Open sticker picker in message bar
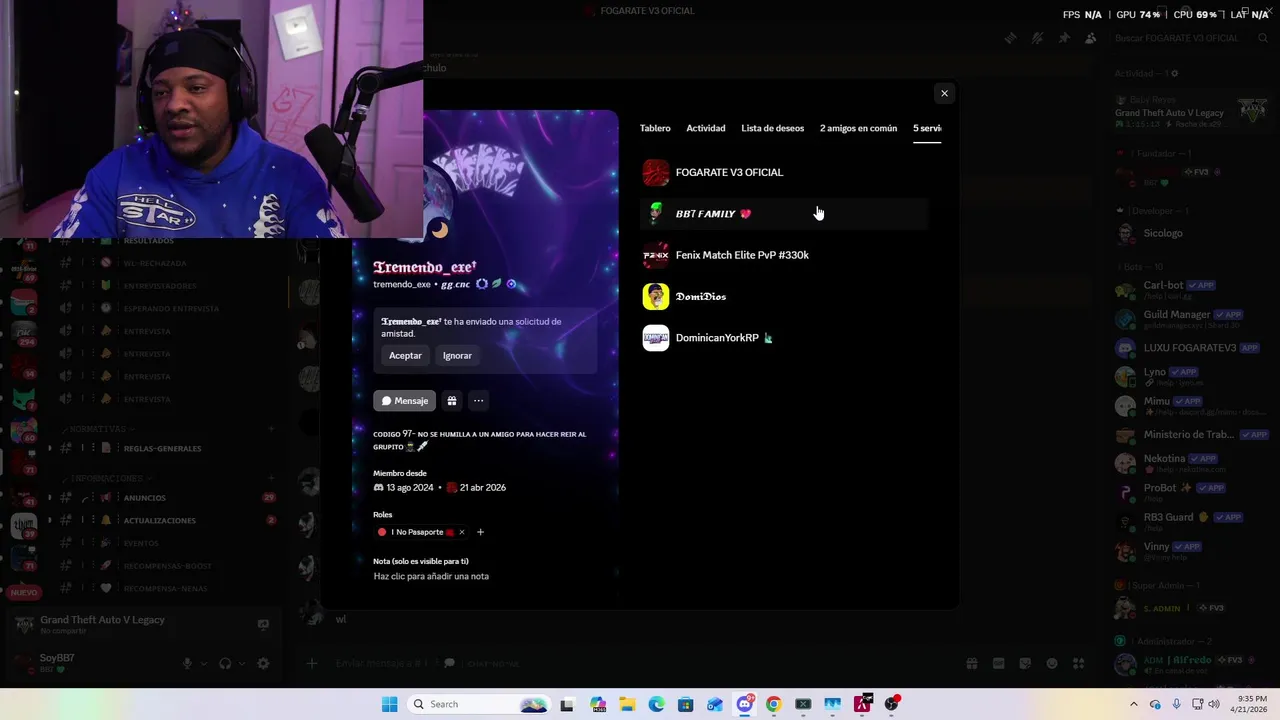1280x720 pixels. [1025, 663]
